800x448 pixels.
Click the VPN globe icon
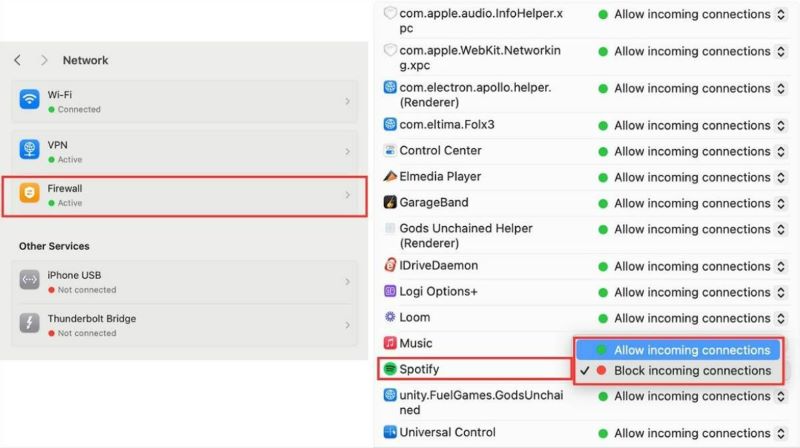(30, 149)
